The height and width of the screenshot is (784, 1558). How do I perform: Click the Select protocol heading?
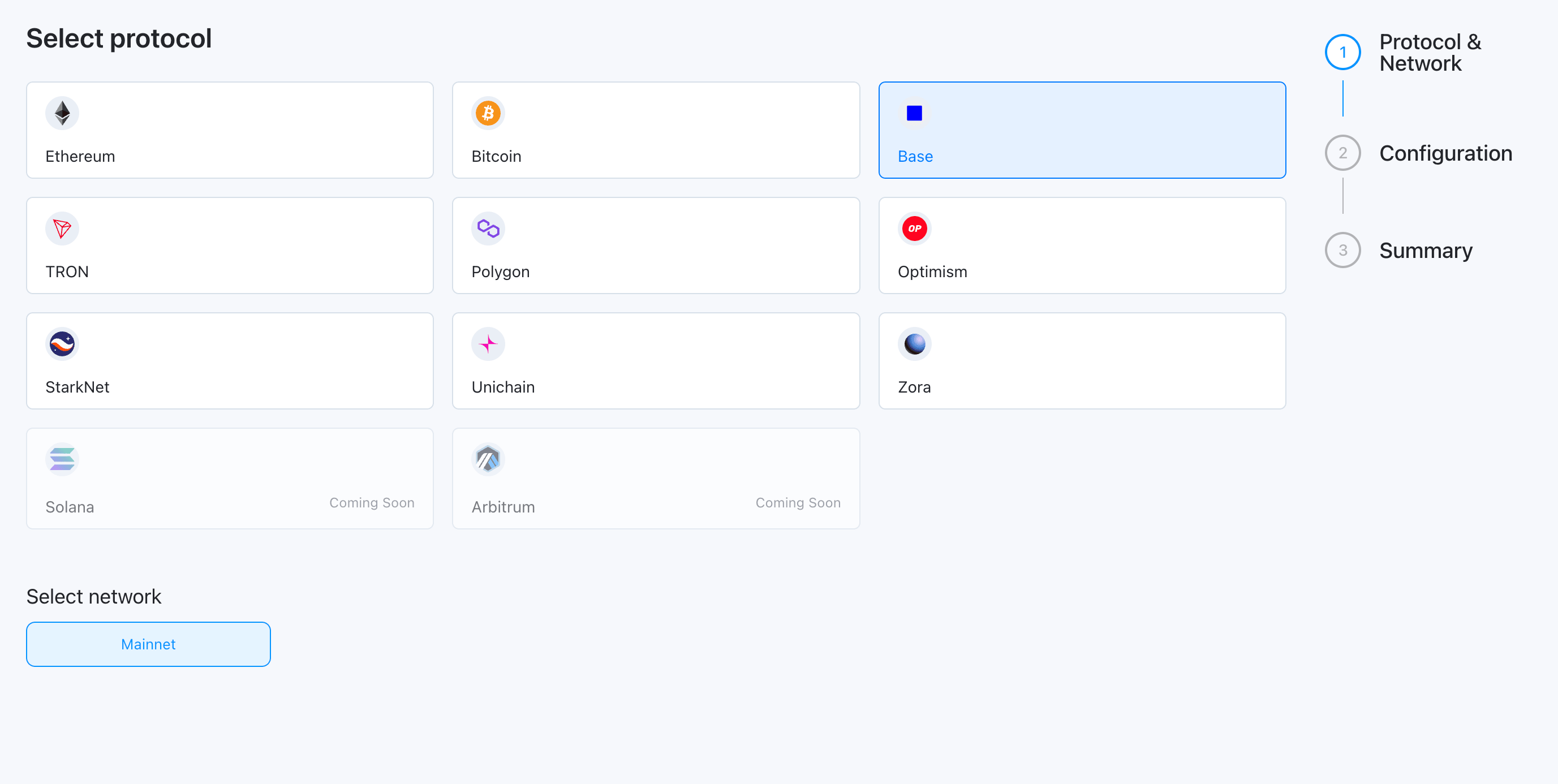[x=119, y=38]
